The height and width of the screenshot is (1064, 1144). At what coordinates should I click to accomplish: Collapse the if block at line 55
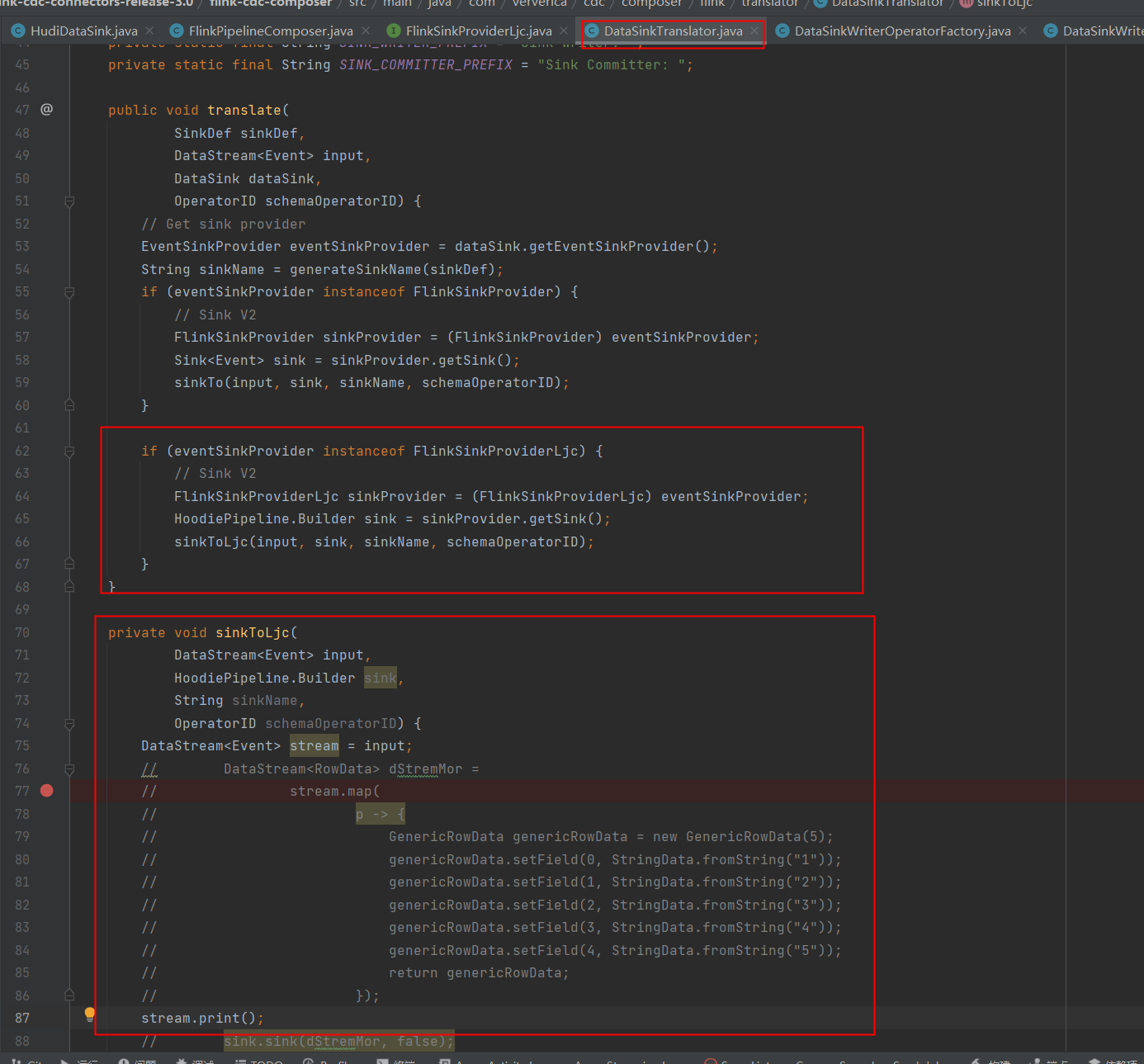(69, 292)
